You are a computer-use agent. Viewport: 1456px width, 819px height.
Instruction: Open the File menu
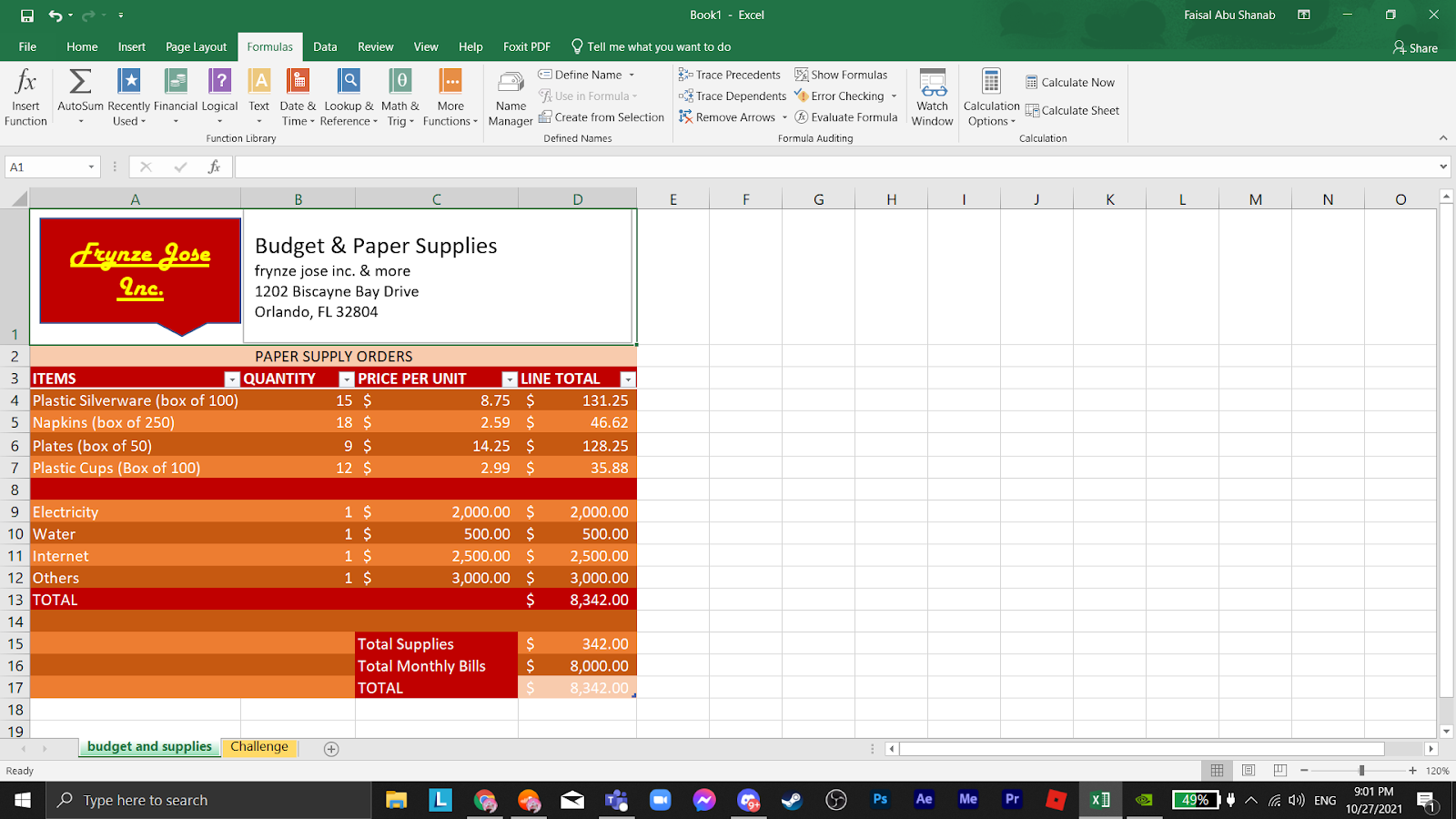(x=27, y=46)
